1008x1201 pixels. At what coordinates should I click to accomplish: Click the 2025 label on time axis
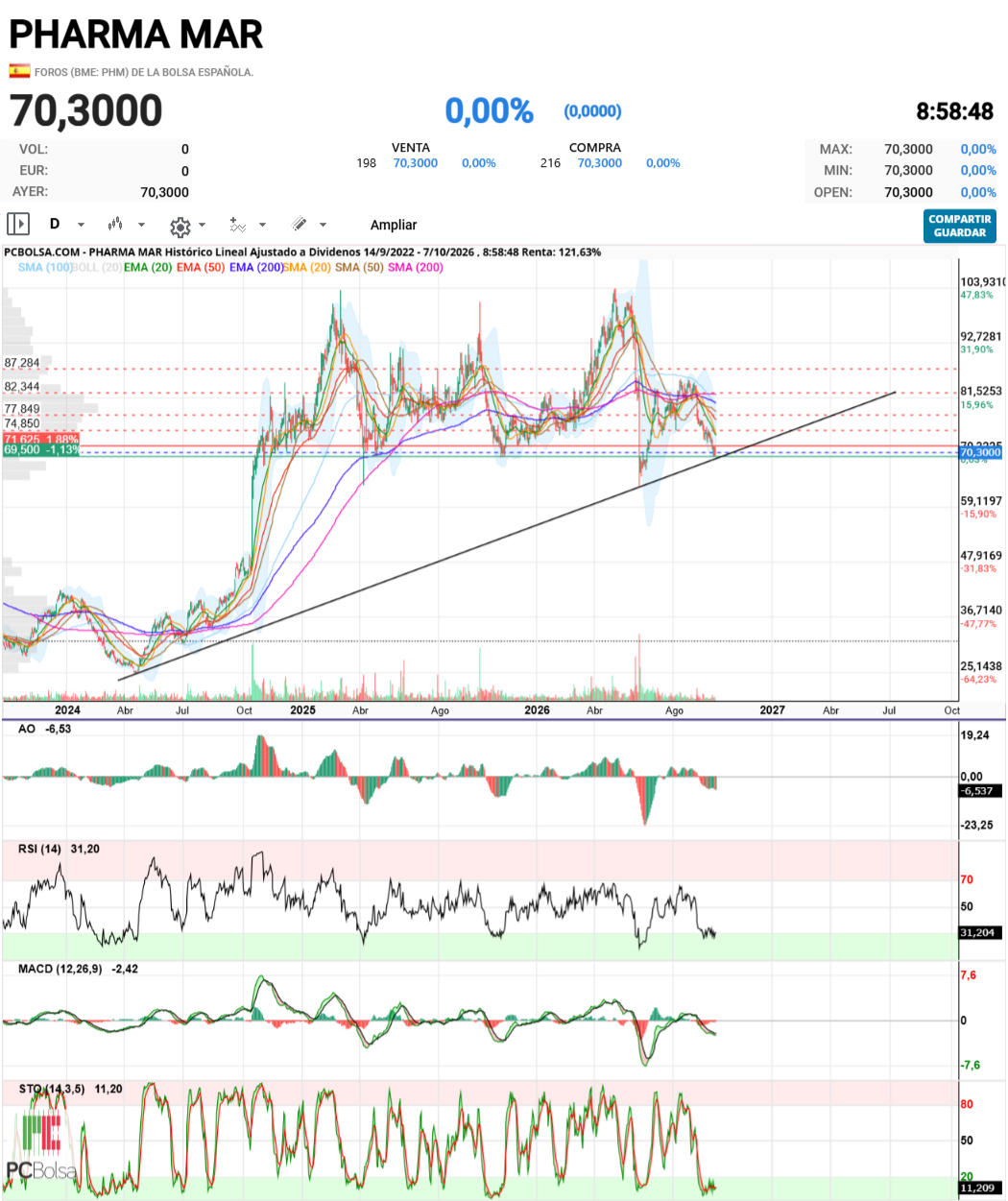tap(302, 710)
